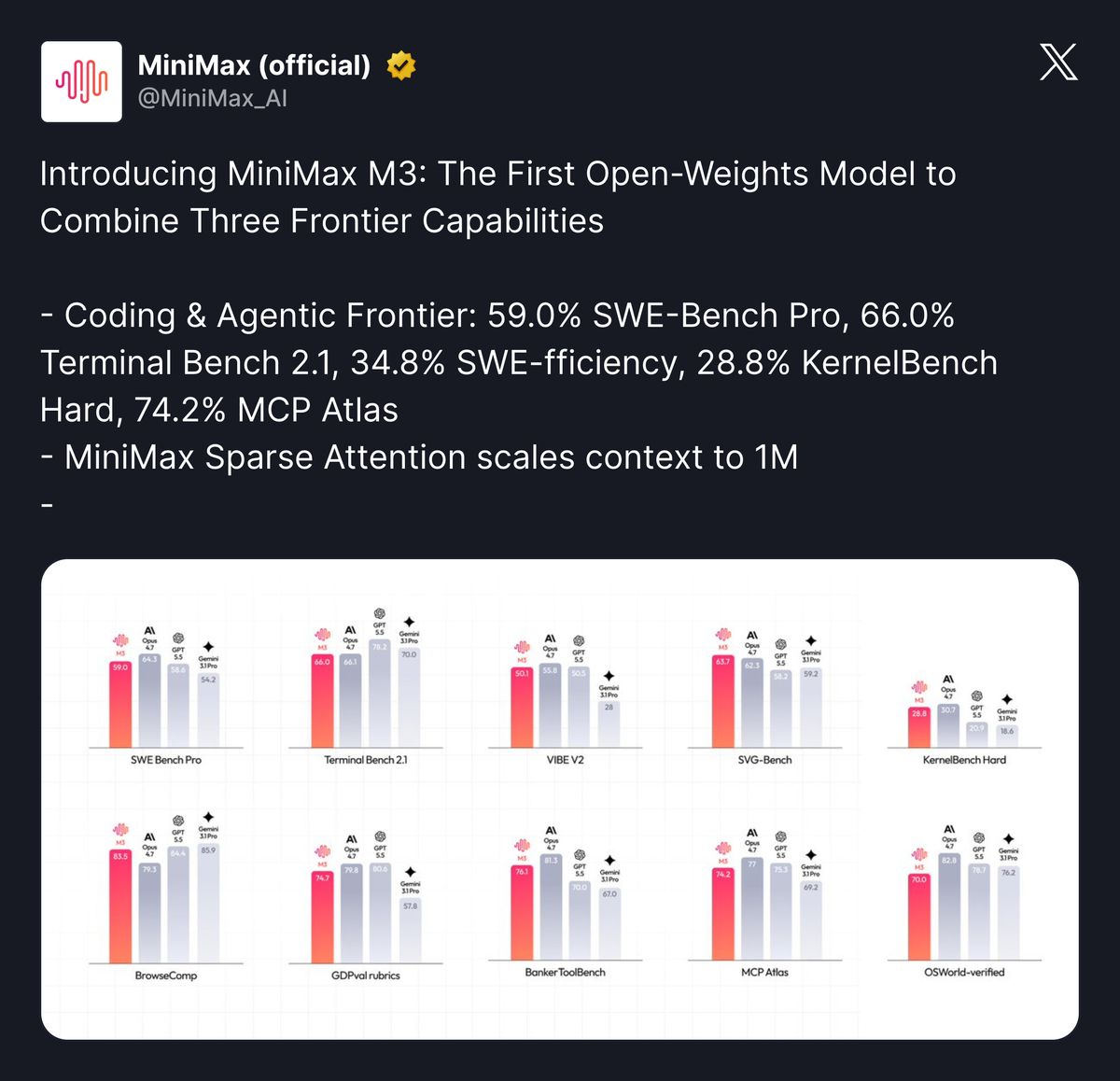The height and width of the screenshot is (1081, 1120).
Task: Click OpenAI GPT icon above VIBE V2 chart
Action: click(x=579, y=641)
